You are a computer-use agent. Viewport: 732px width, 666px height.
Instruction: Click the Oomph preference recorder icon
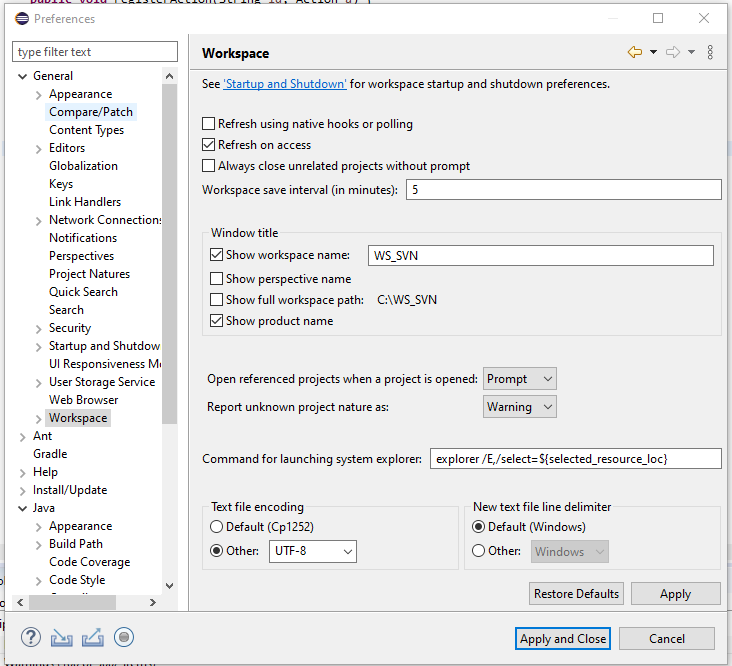click(124, 637)
